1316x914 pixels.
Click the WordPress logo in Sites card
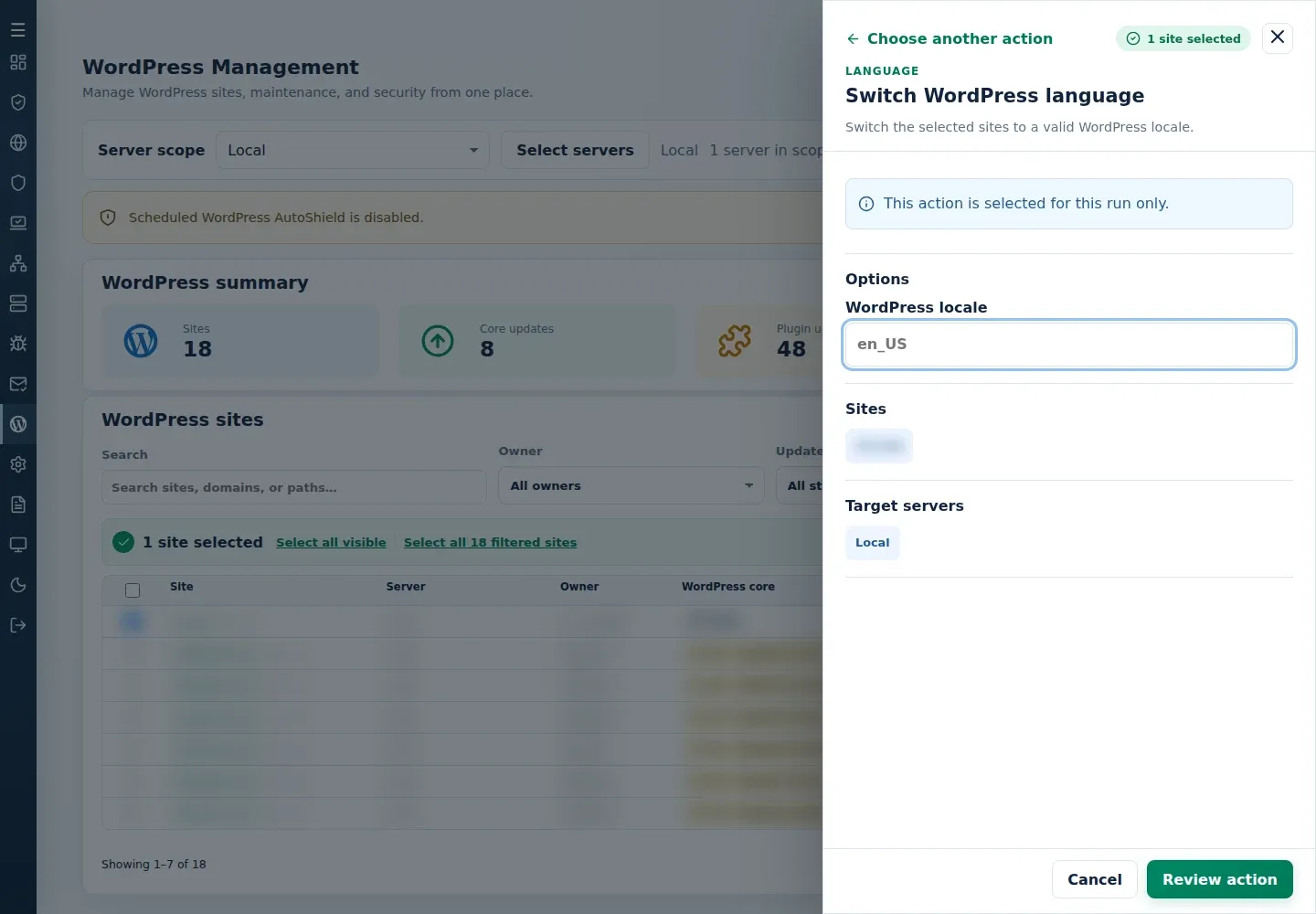141,341
